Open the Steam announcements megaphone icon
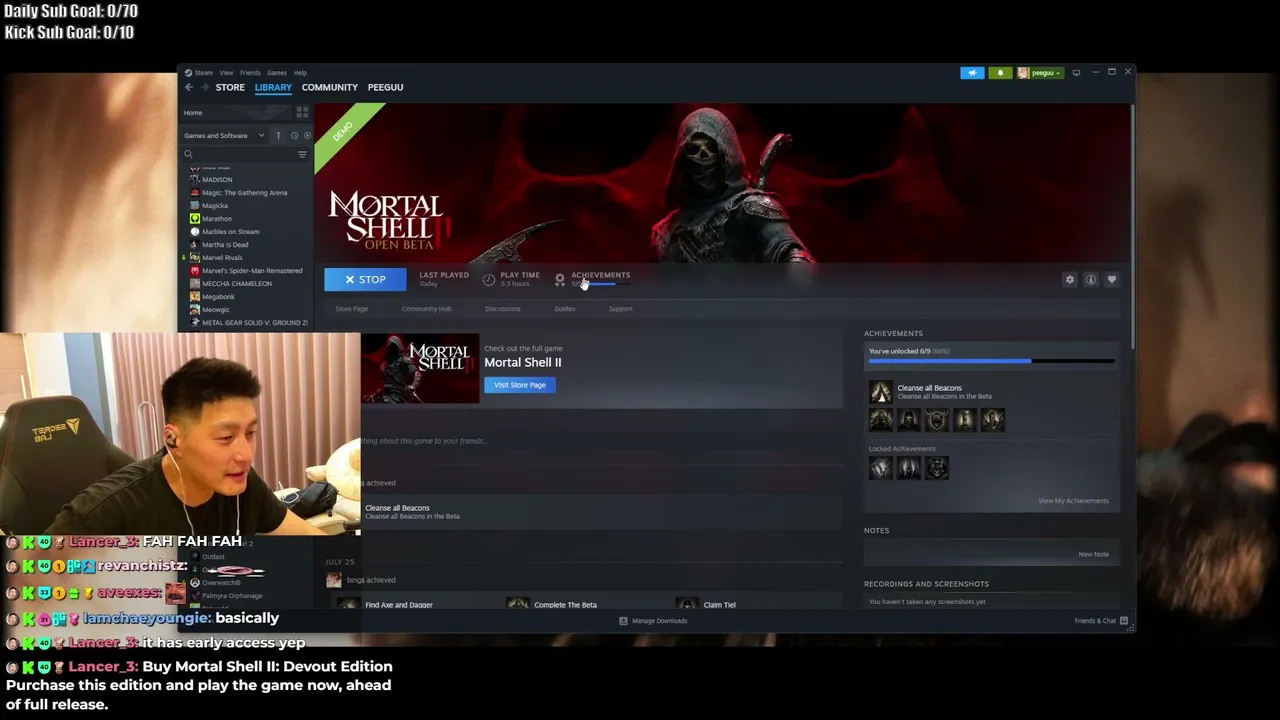1280x720 pixels. [972, 73]
